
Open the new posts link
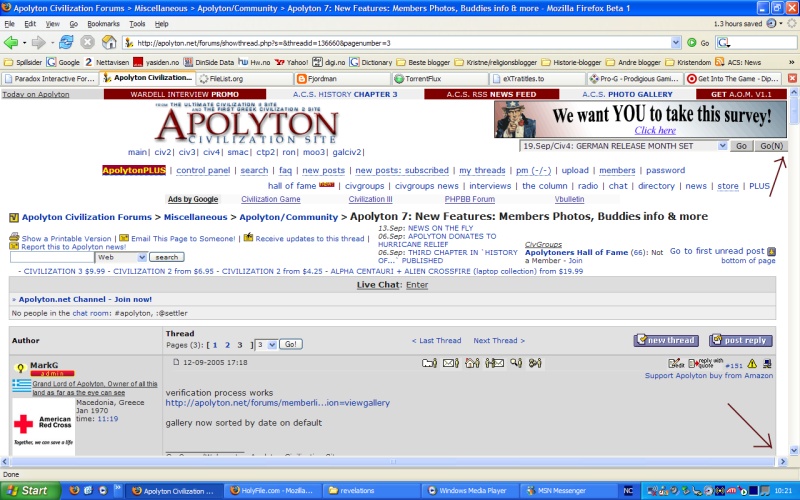coord(323,170)
